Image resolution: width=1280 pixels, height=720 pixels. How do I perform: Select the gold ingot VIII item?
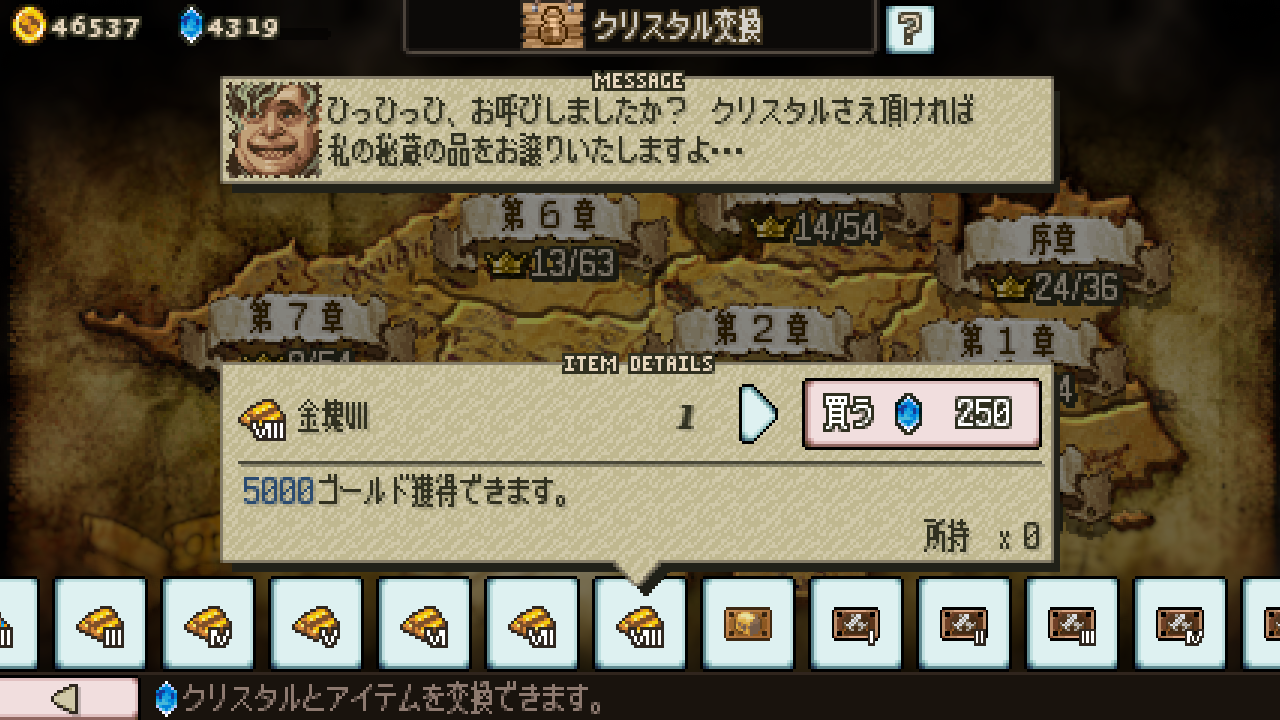[x=640, y=624]
